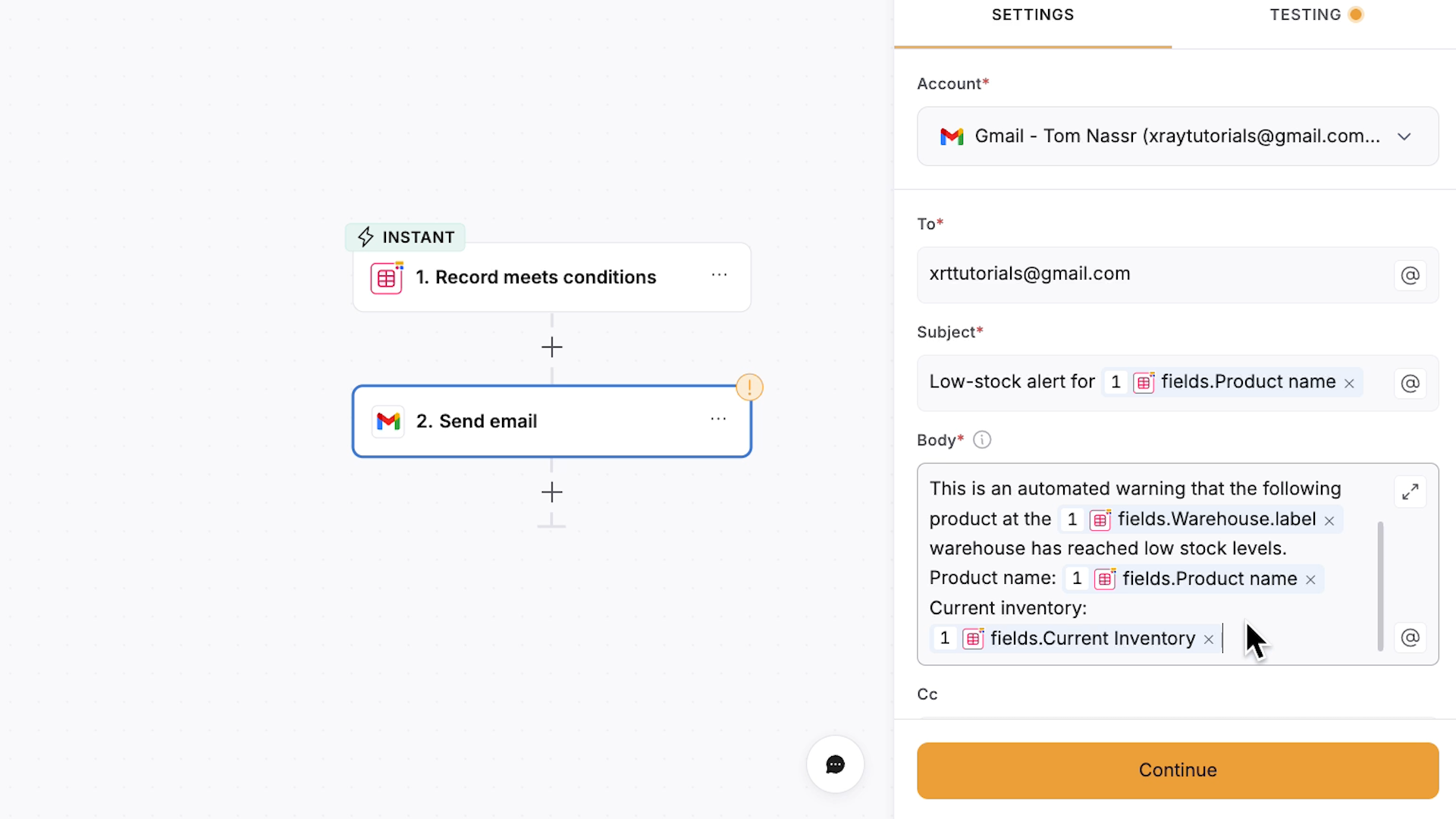The width and height of the screenshot is (1456, 819).
Task: Click the @ icon next to Subject field
Action: pos(1409,384)
